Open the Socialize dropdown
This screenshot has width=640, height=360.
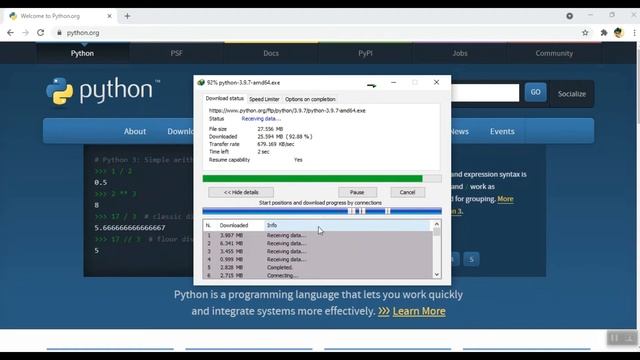pos(572,94)
